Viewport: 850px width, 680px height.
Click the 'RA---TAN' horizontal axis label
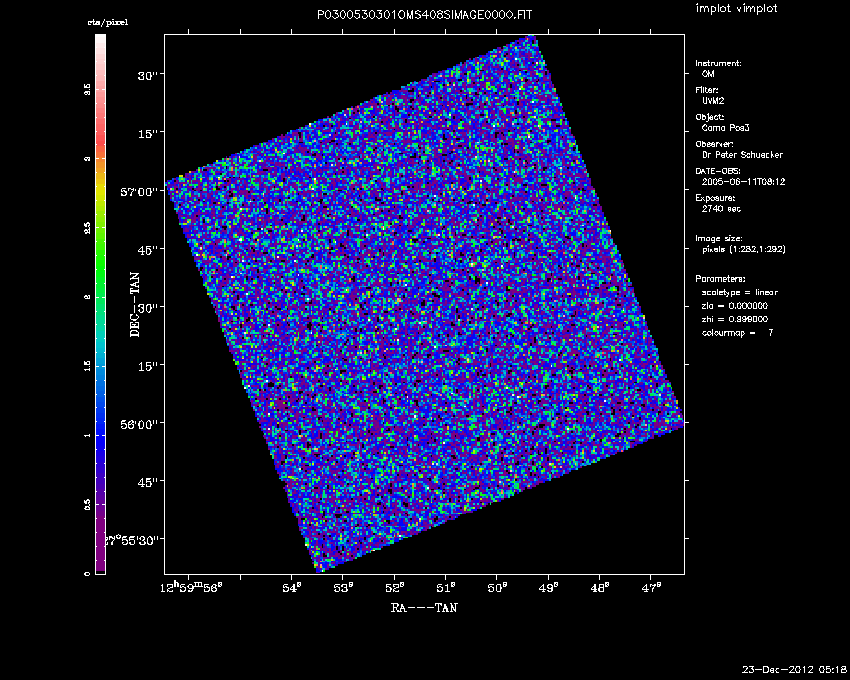tap(424, 607)
